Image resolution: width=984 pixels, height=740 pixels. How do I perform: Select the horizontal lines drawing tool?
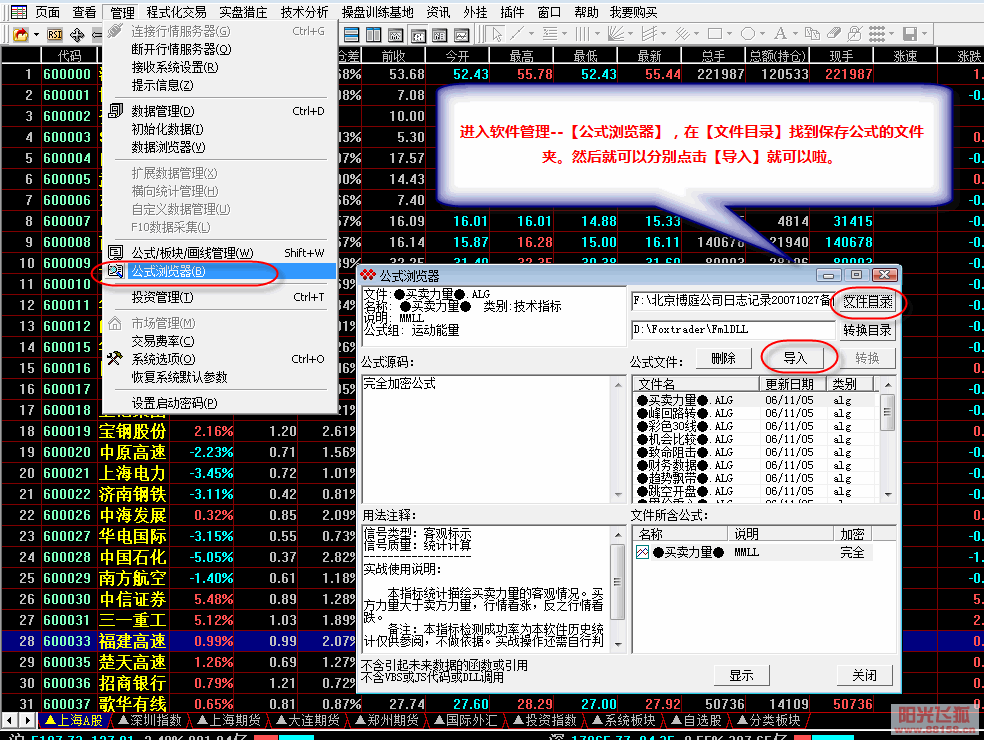(x=550, y=33)
